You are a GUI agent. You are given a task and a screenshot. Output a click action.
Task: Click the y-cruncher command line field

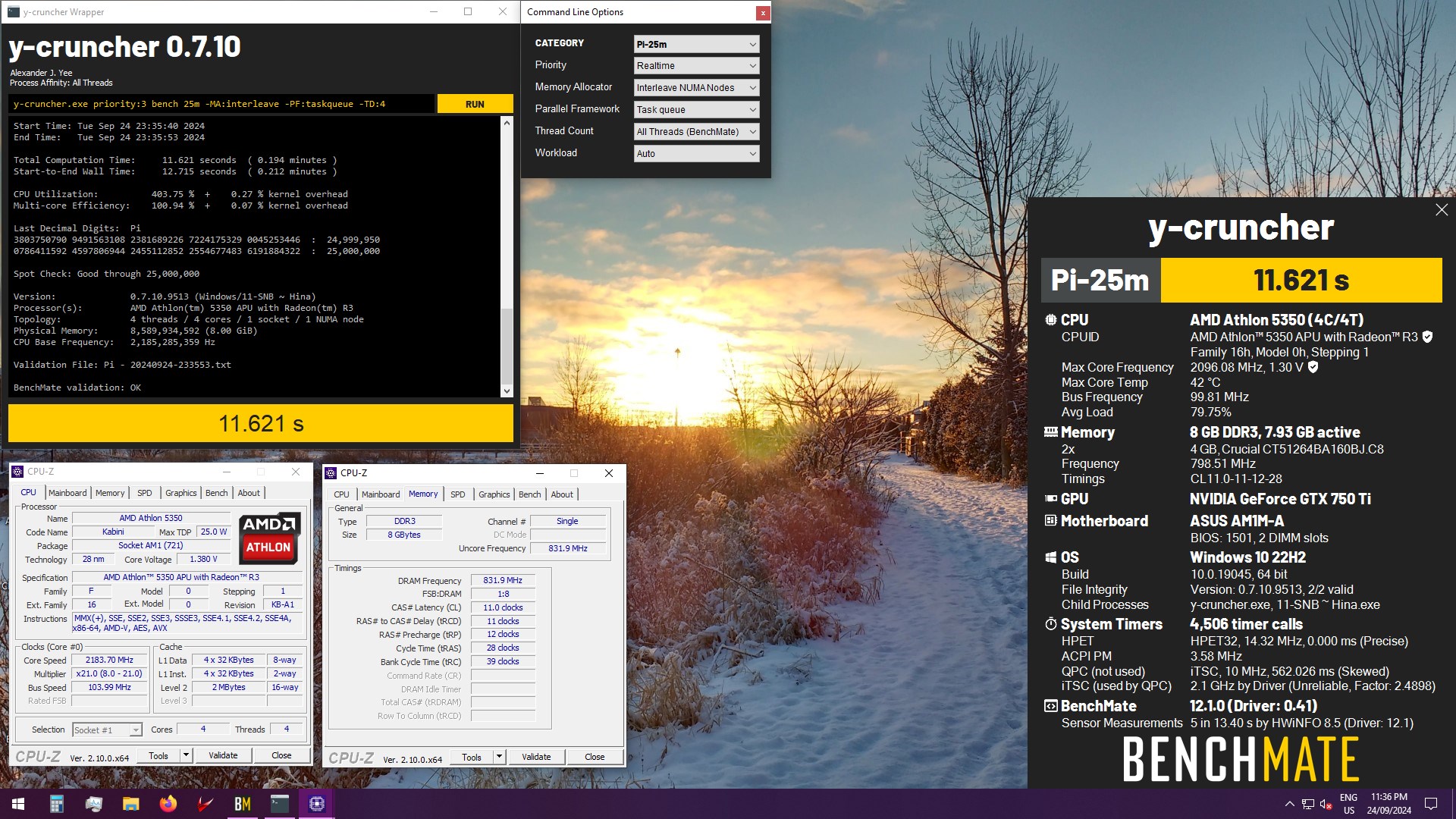tap(221, 104)
